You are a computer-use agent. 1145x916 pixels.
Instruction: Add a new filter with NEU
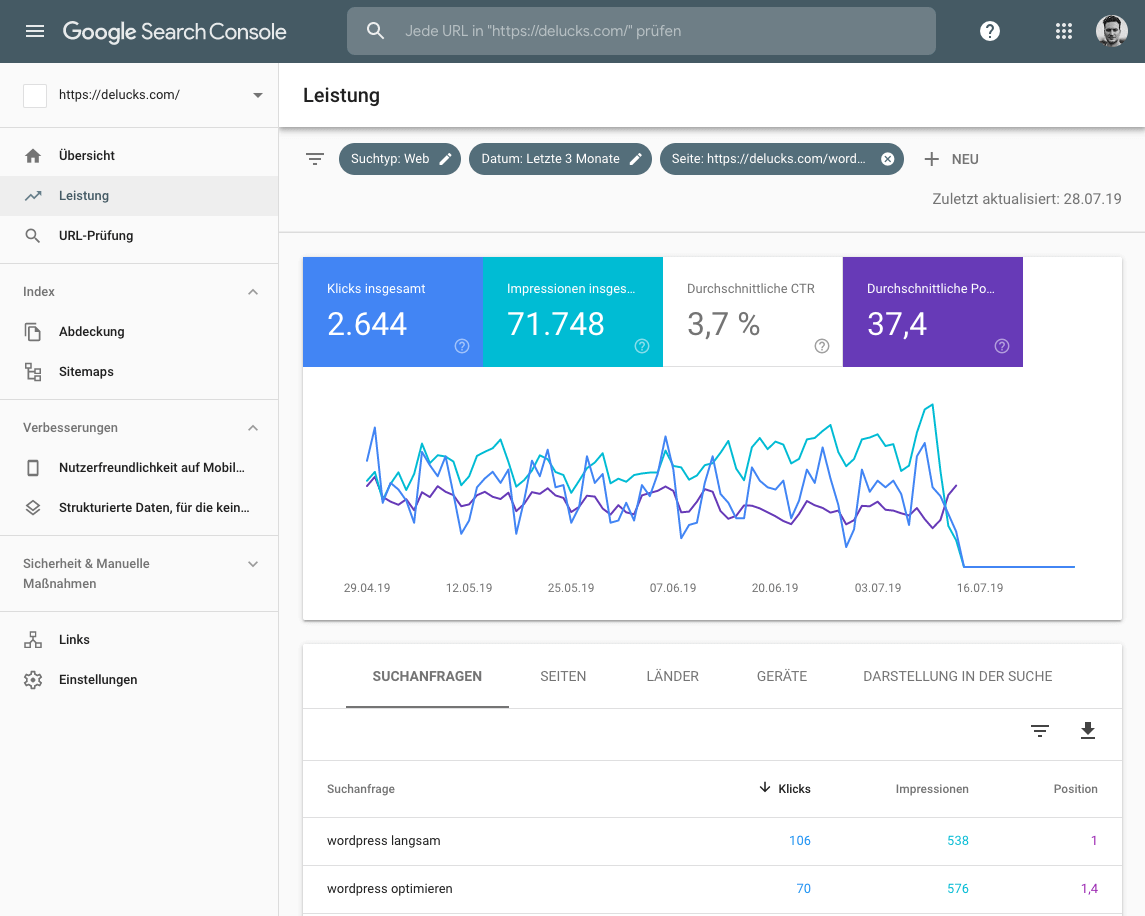pos(951,159)
